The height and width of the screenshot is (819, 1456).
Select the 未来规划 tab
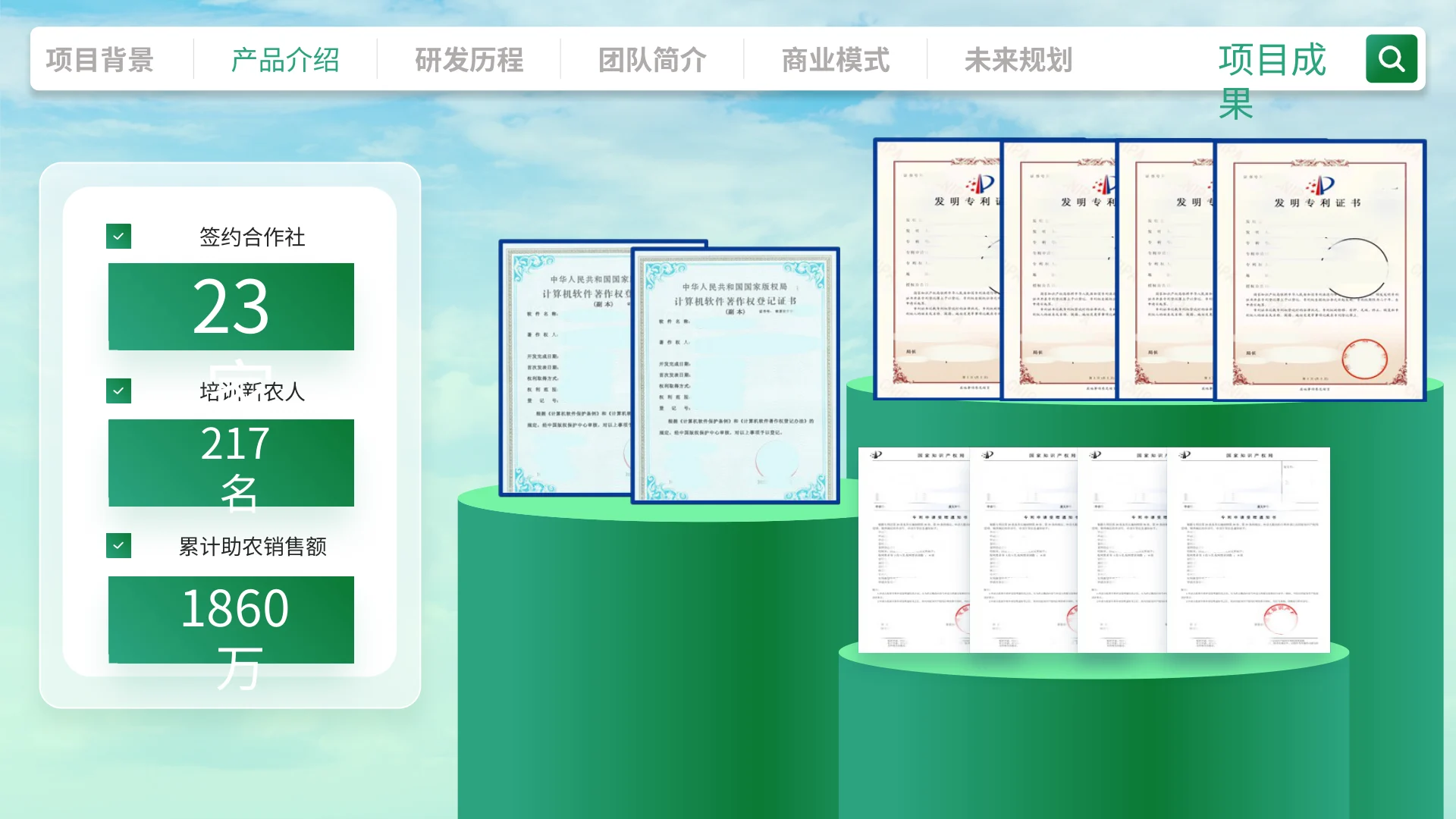click(1018, 60)
